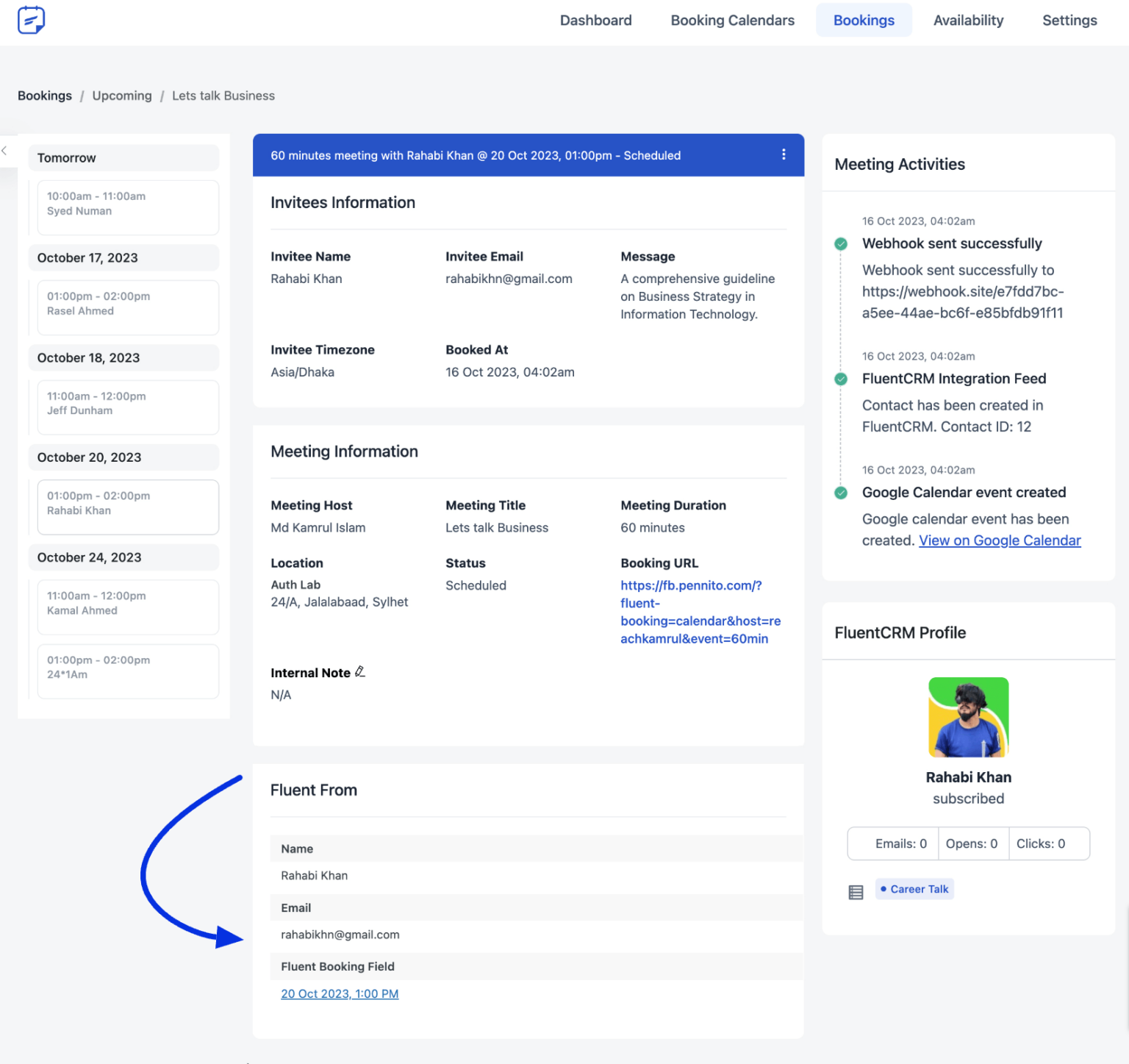Open the Jeff Dunham booking on October 18
Screen dimensions: 1129x1064
coord(128,407)
